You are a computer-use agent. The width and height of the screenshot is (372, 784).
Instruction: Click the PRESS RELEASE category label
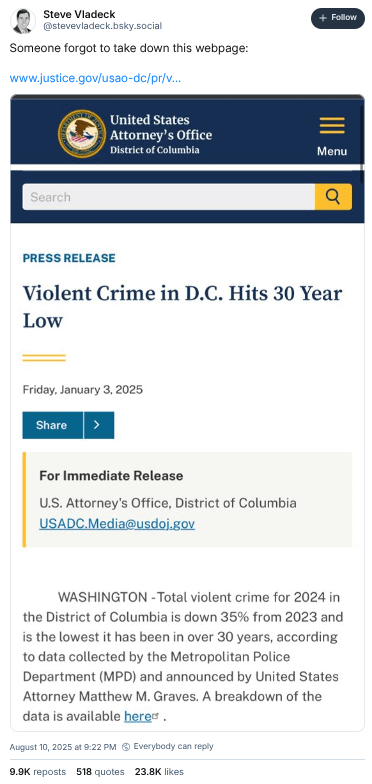(x=69, y=258)
